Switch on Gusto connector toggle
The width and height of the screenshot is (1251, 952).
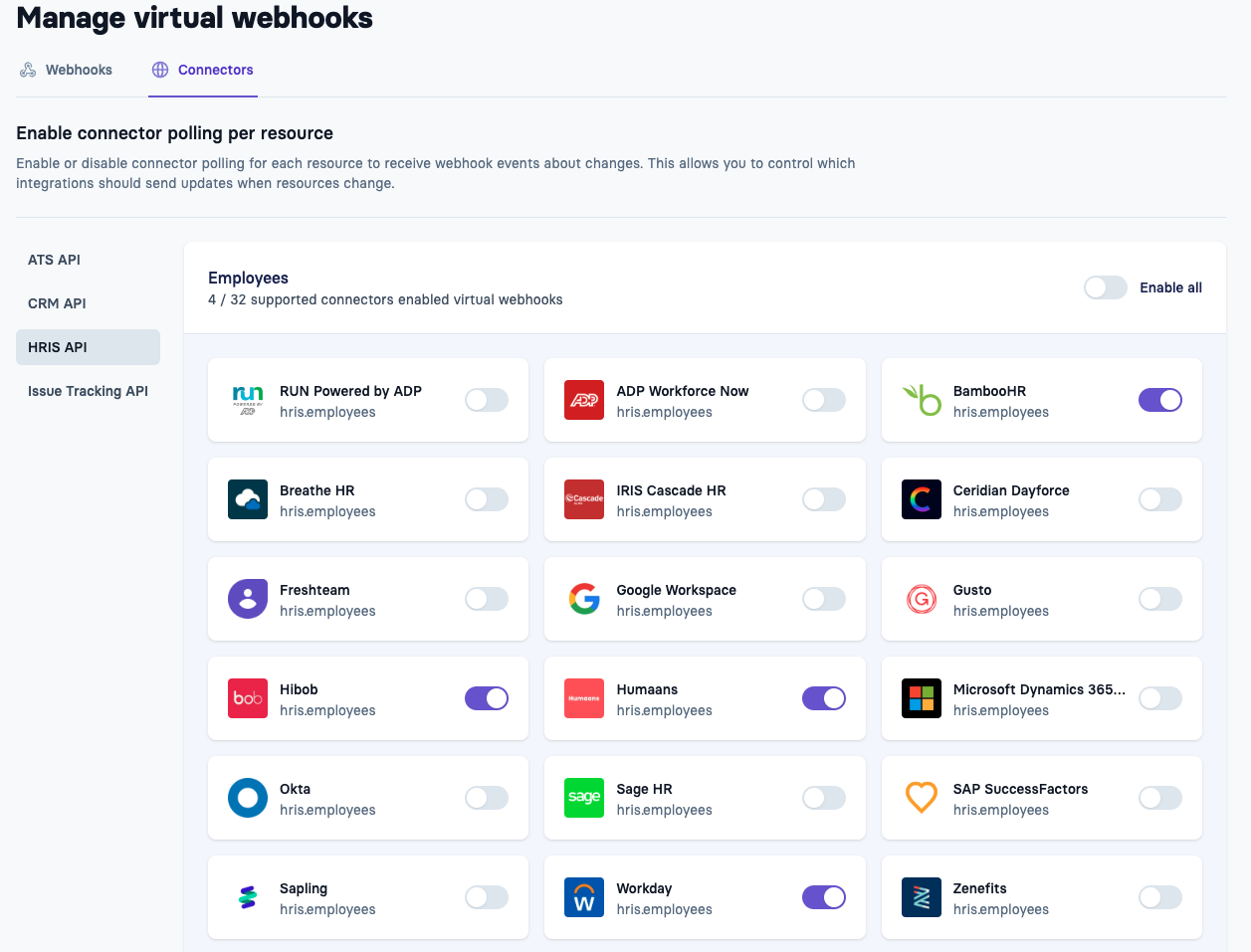1160,599
